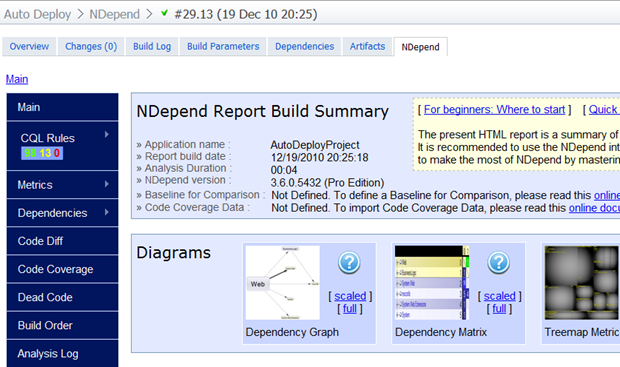Click the help icon beside Dependency Matrix
This screenshot has width=620, height=367.
point(498,263)
